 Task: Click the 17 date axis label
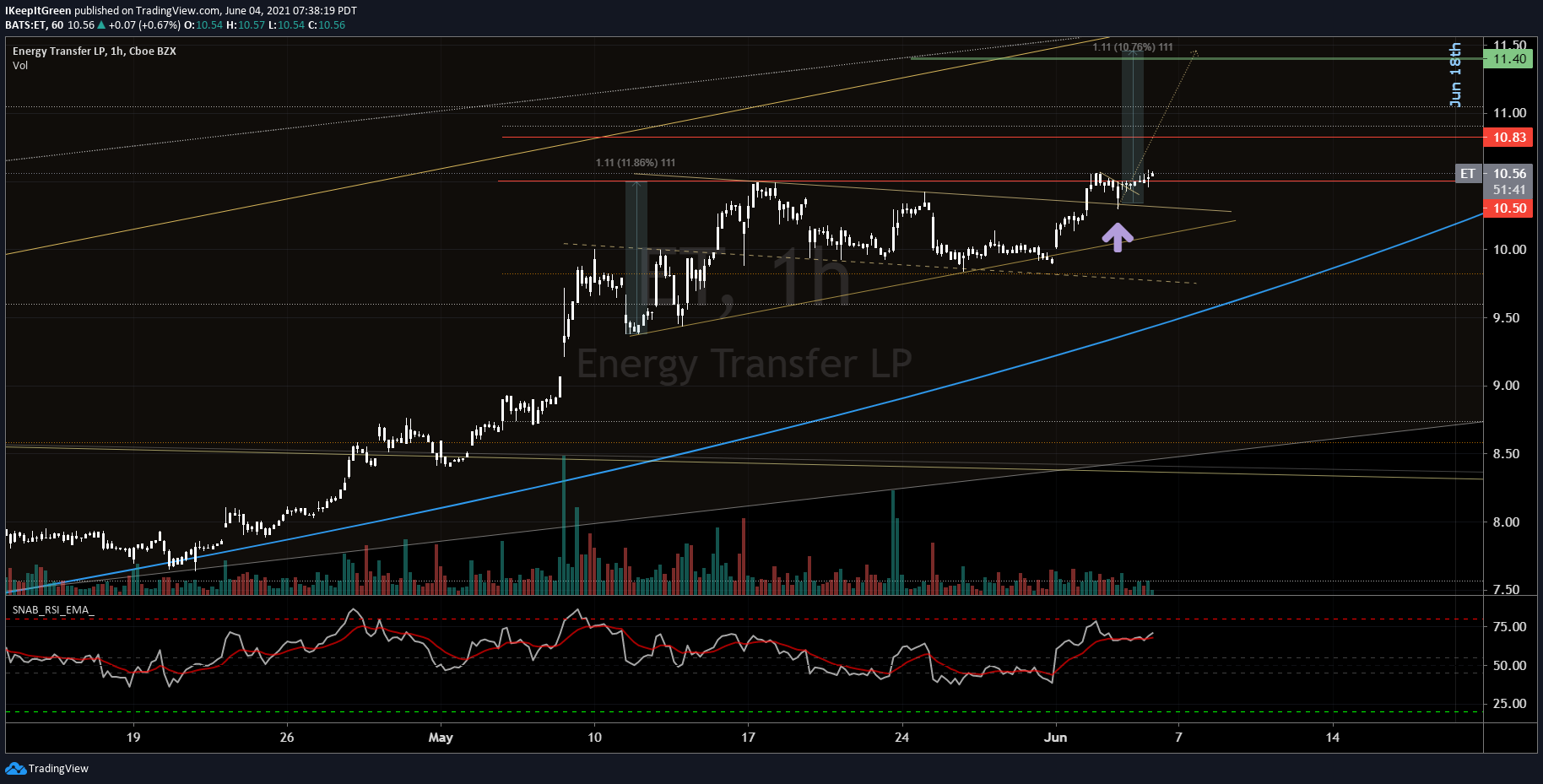748,738
